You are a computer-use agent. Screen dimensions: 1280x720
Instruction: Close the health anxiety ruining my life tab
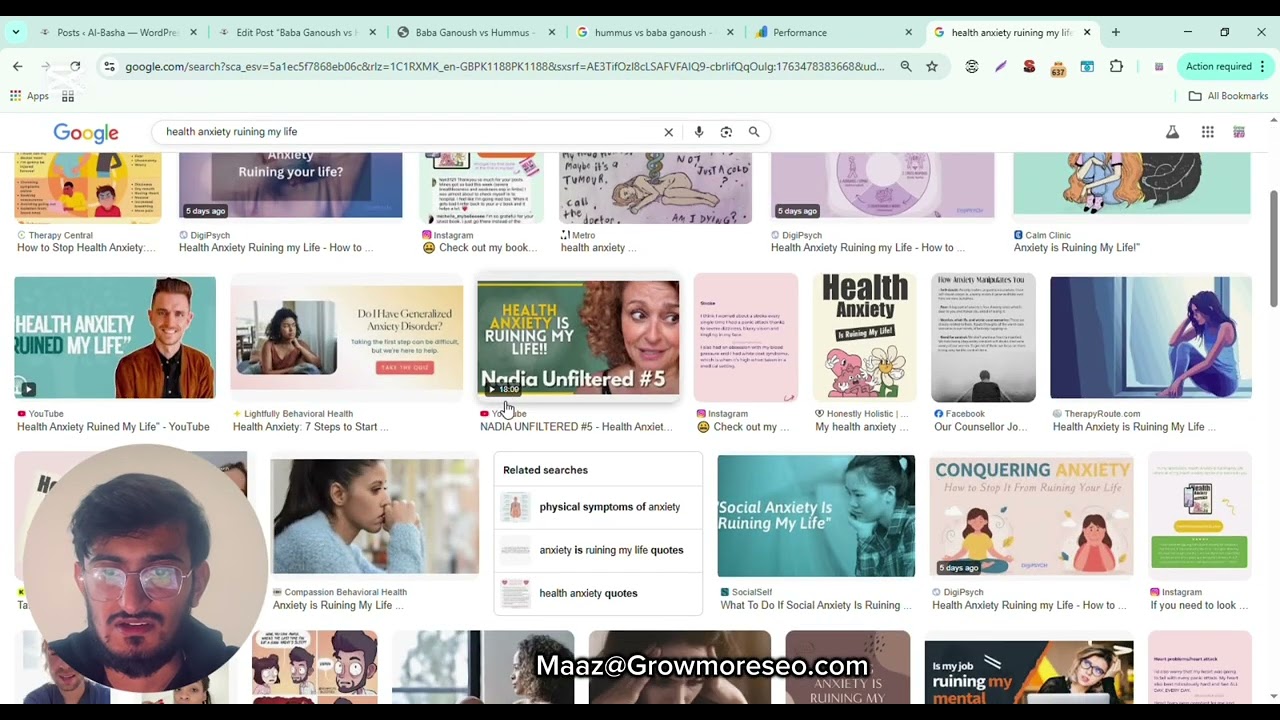1087,32
